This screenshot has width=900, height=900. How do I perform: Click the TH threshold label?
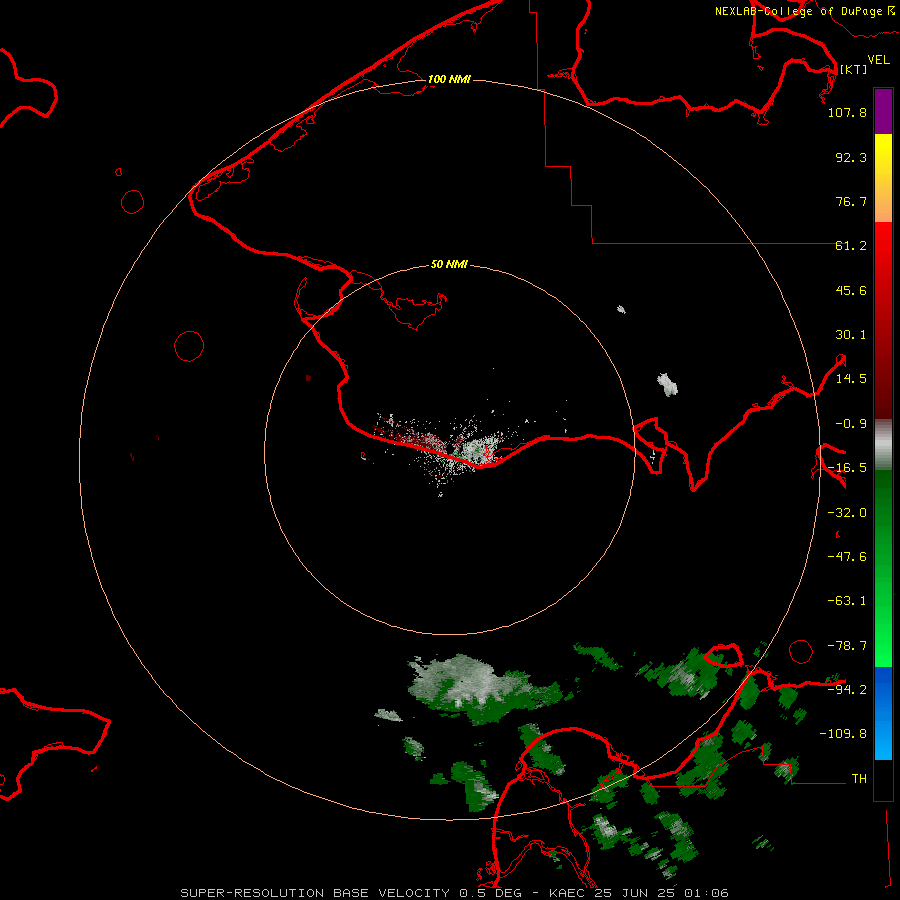(x=859, y=778)
